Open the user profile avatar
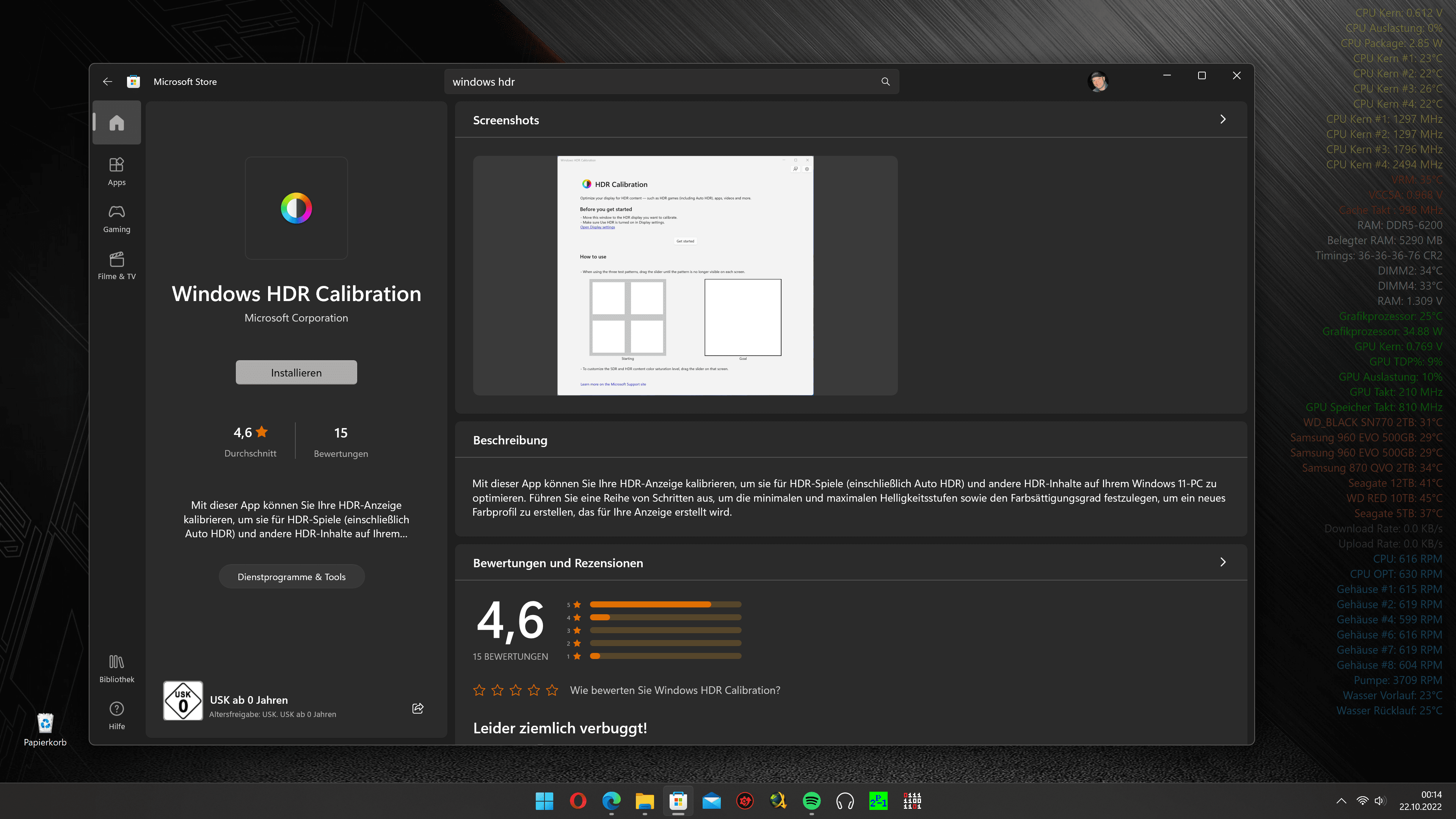This screenshot has height=819, width=1456. [1098, 82]
